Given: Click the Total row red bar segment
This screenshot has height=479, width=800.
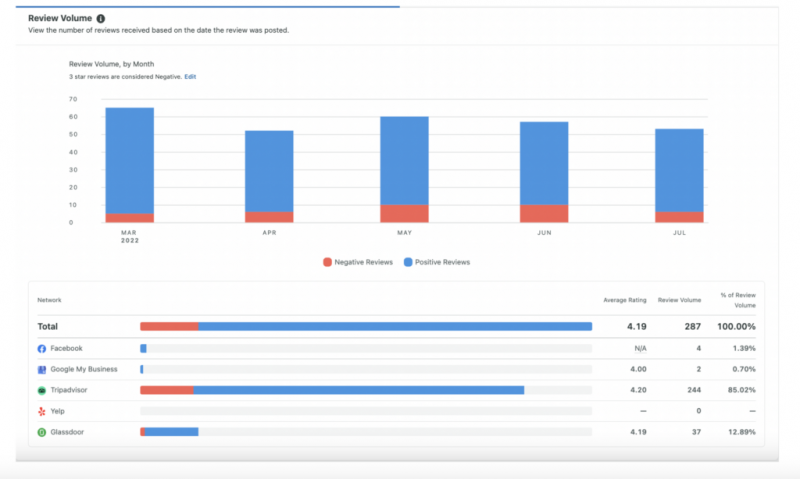Looking at the screenshot, I should (169, 326).
